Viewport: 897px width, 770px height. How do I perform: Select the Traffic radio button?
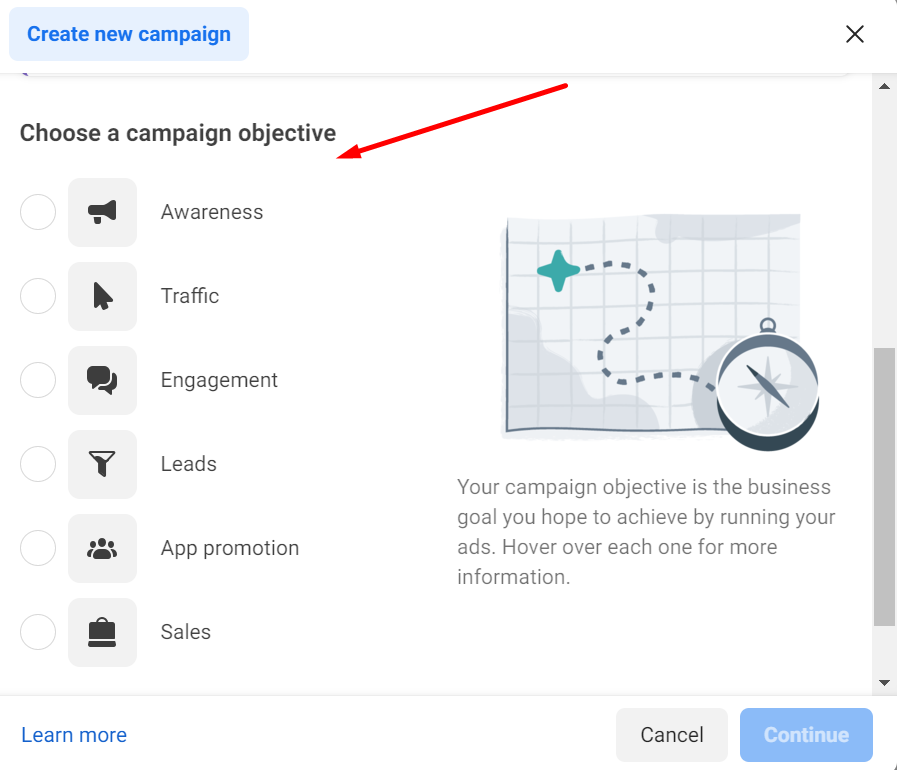[38, 296]
